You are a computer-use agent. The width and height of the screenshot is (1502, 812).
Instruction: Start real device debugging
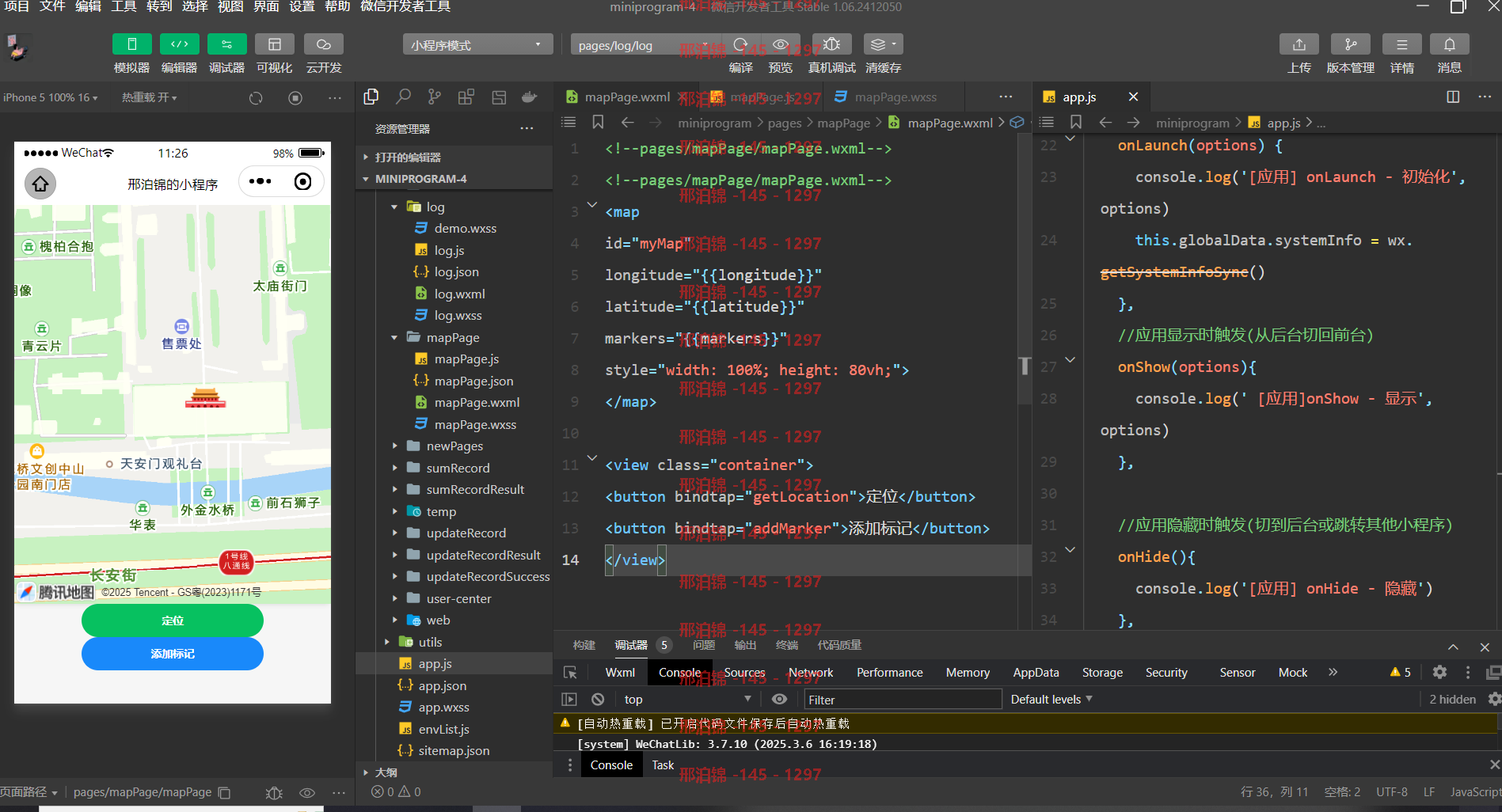pos(831,44)
